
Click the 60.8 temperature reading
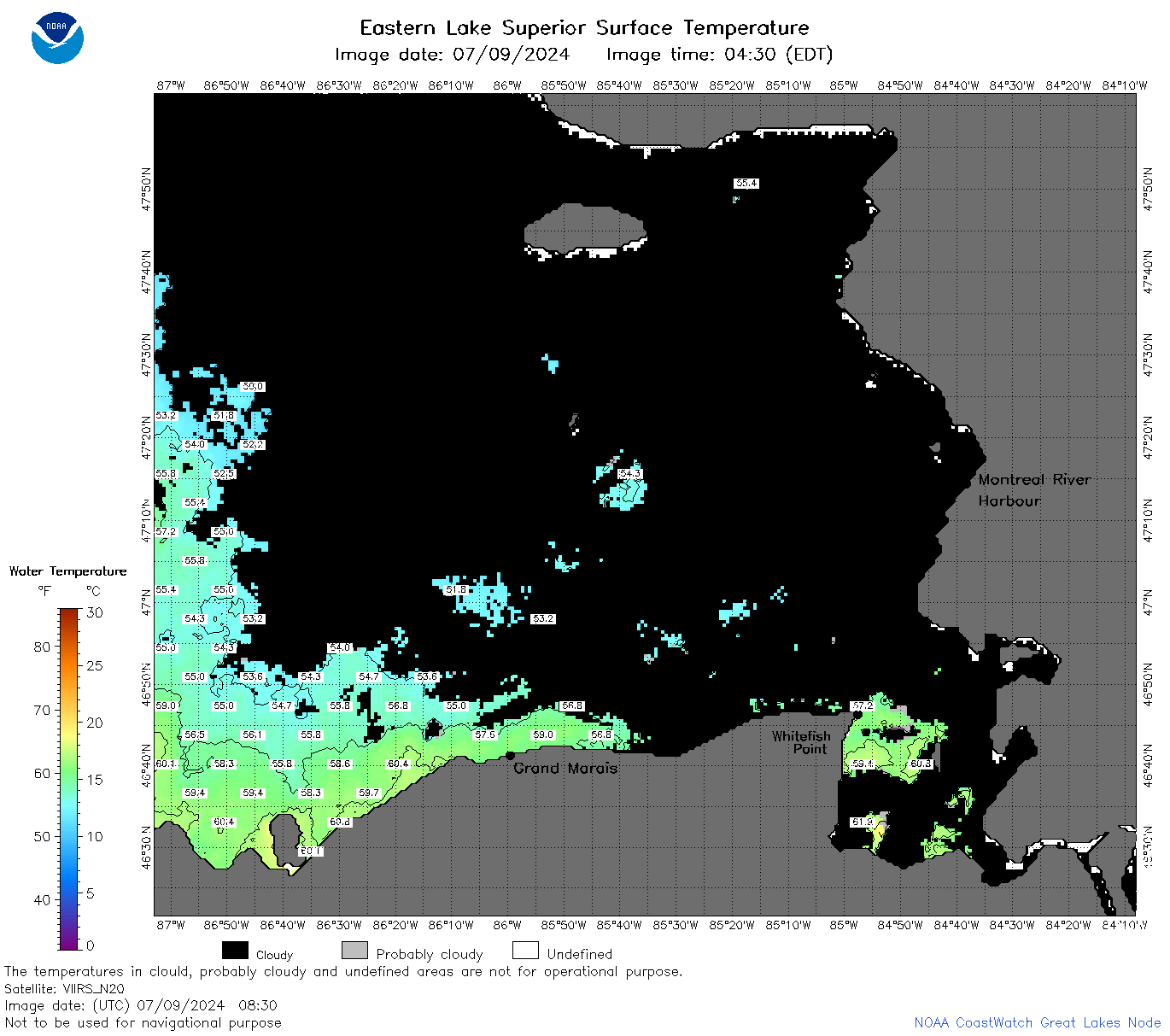tap(340, 822)
